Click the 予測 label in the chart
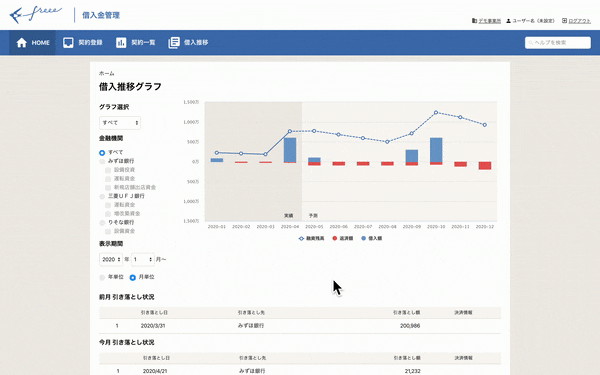 click(x=313, y=216)
